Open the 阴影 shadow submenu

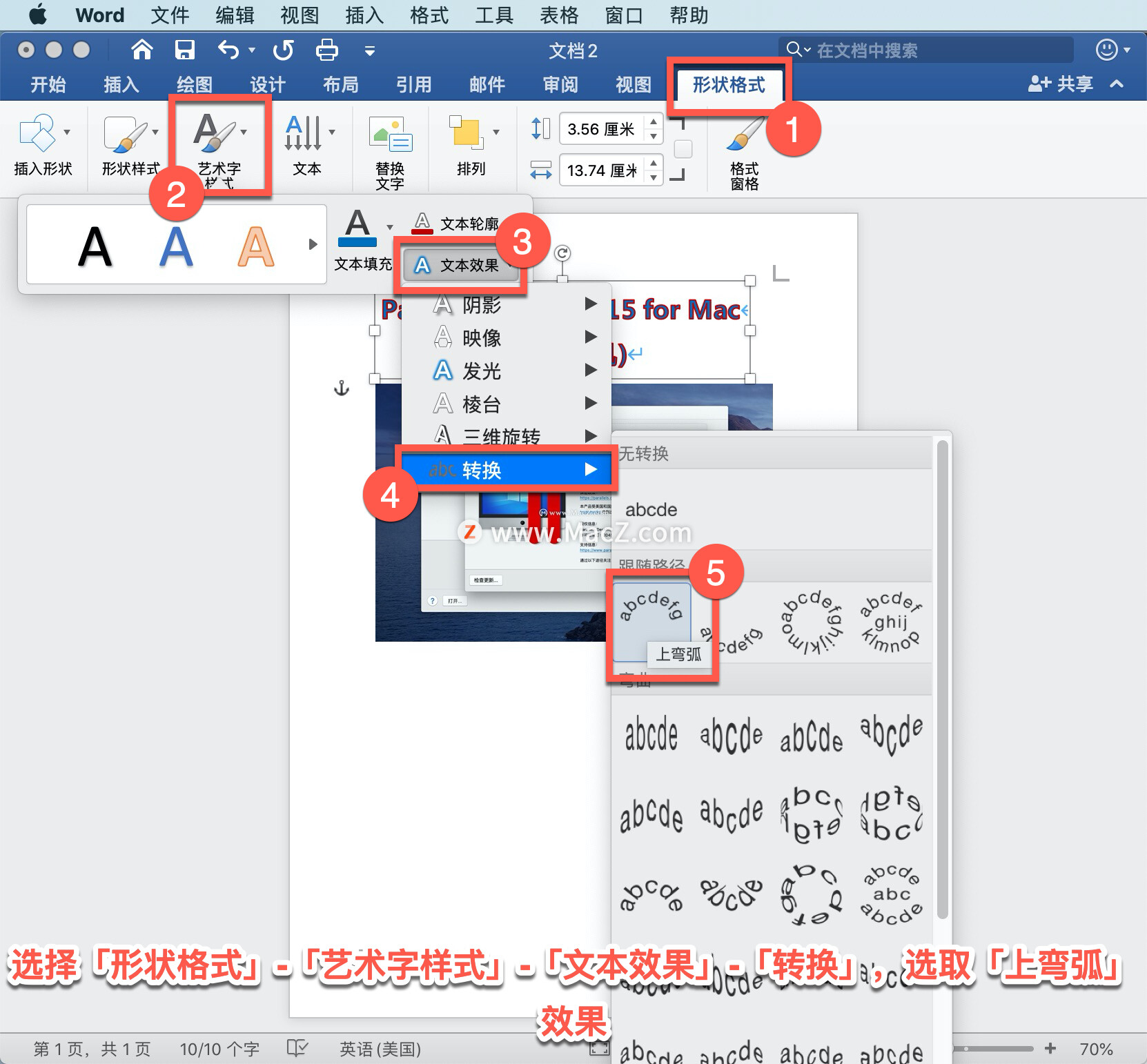(x=507, y=304)
